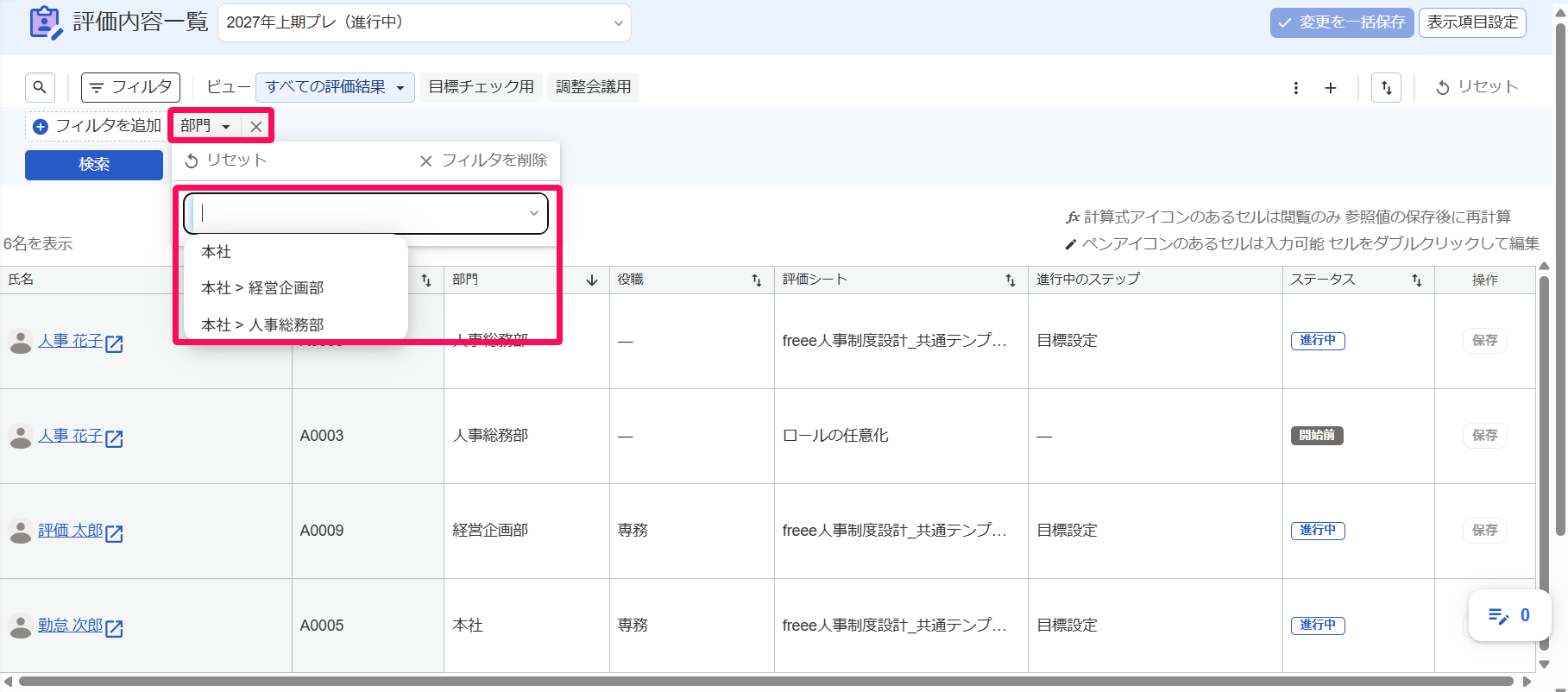This screenshot has height=692, width=1568.
Task: Expand the すべての評価結果 view dropdown
Action: 335,87
